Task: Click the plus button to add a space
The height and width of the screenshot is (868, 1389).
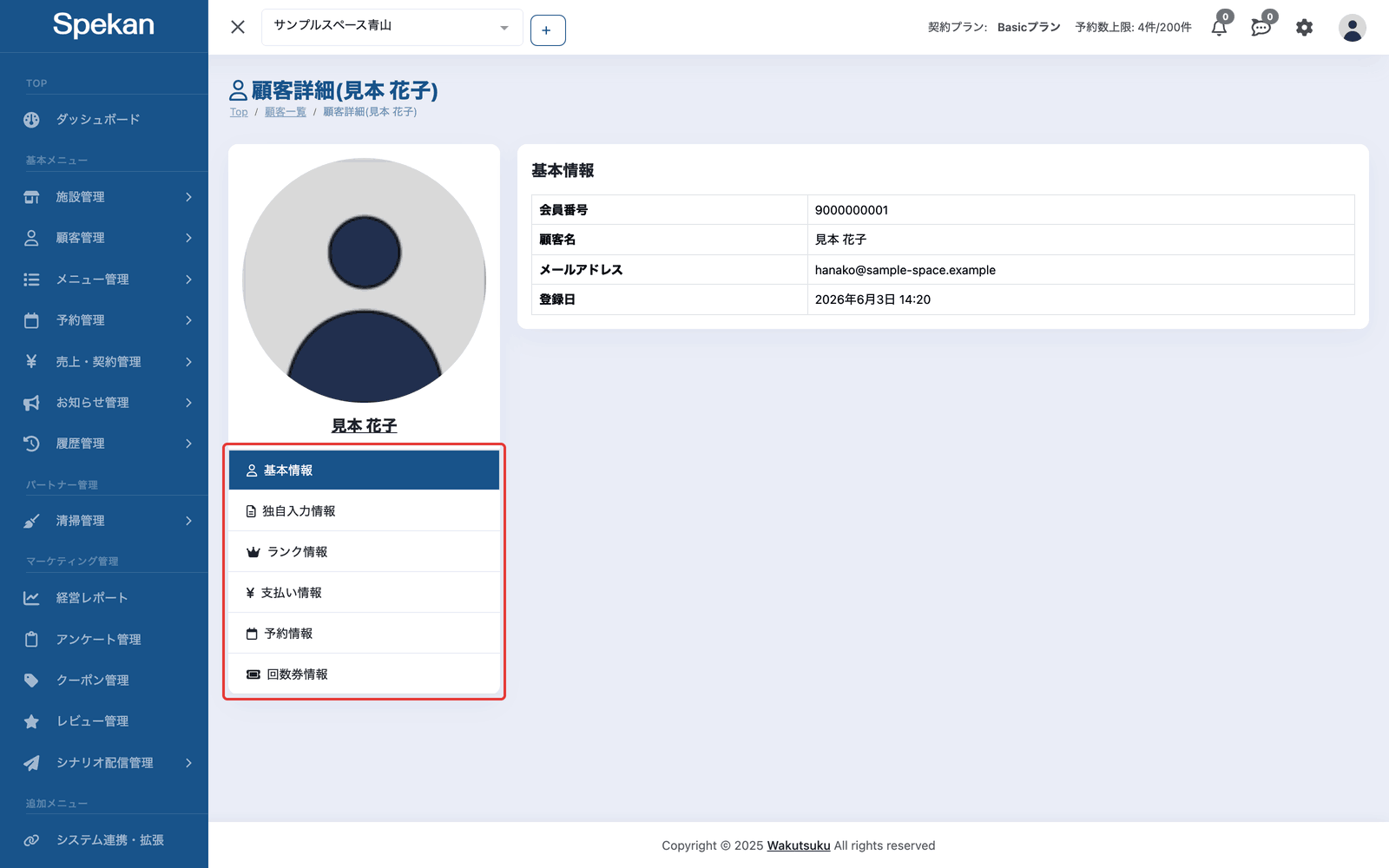Action: point(548,30)
